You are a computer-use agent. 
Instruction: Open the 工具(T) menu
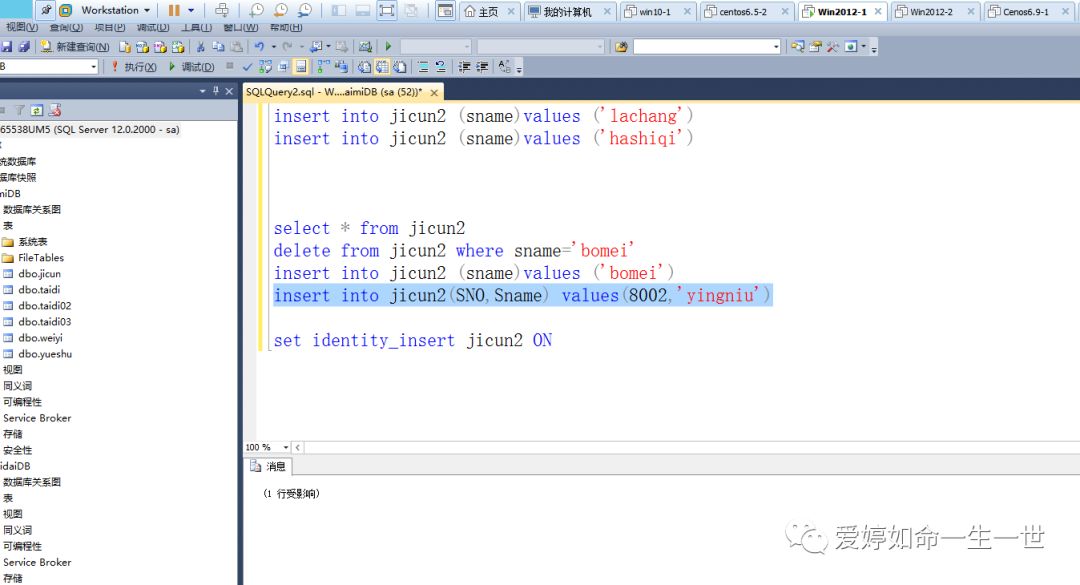pyautogui.click(x=196, y=28)
